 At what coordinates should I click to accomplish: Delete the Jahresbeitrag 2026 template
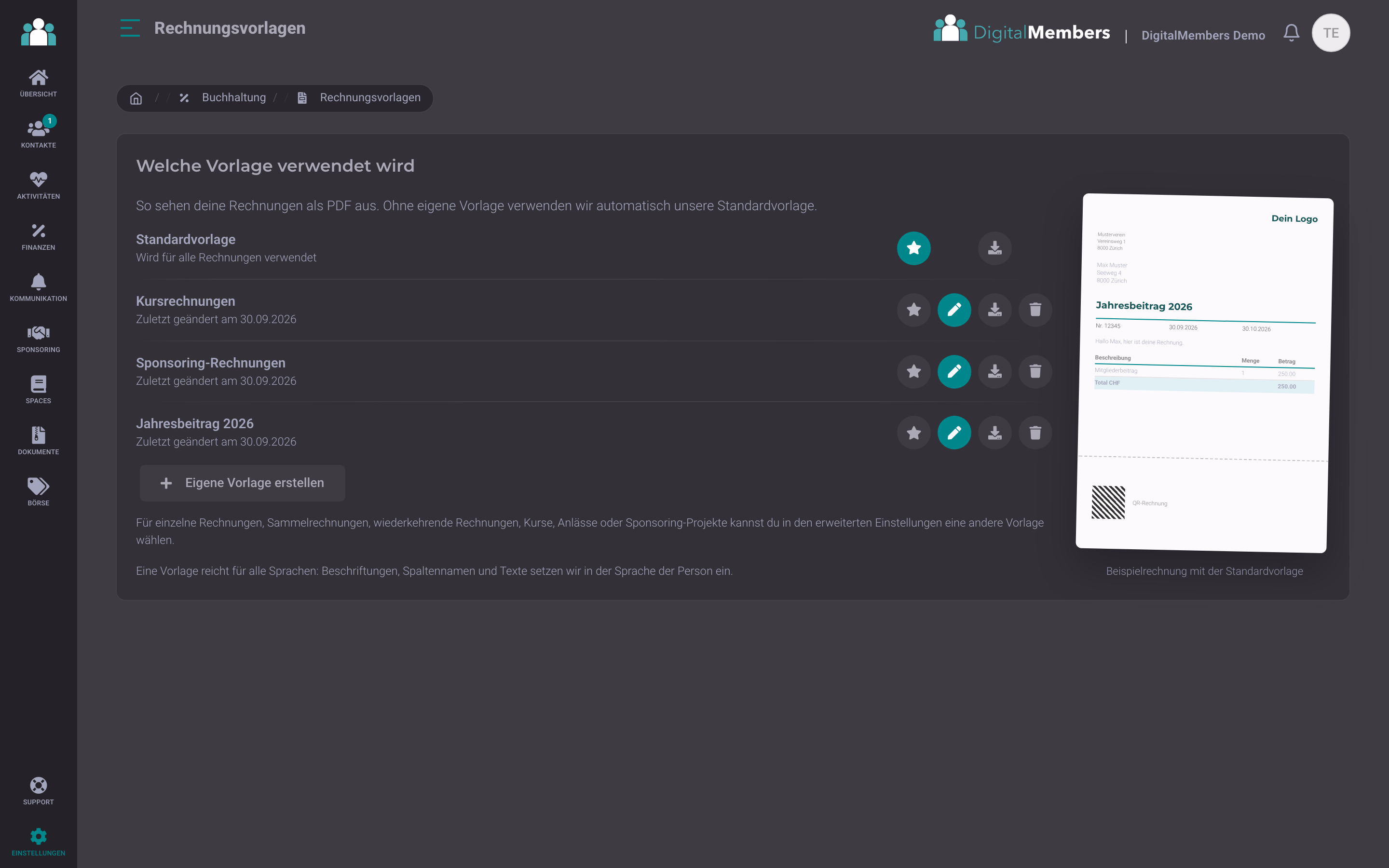1035,432
